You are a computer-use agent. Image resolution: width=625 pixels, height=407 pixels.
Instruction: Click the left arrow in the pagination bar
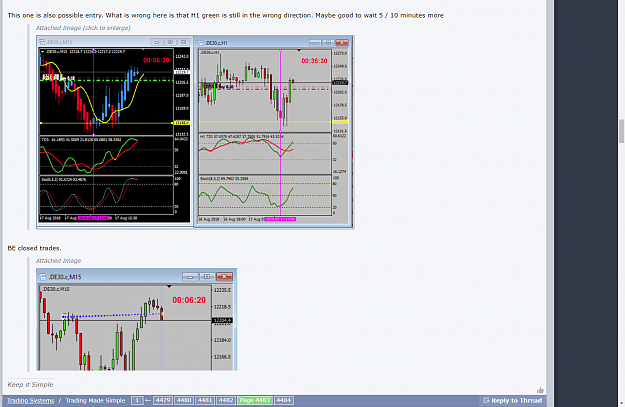[x=148, y=401]
